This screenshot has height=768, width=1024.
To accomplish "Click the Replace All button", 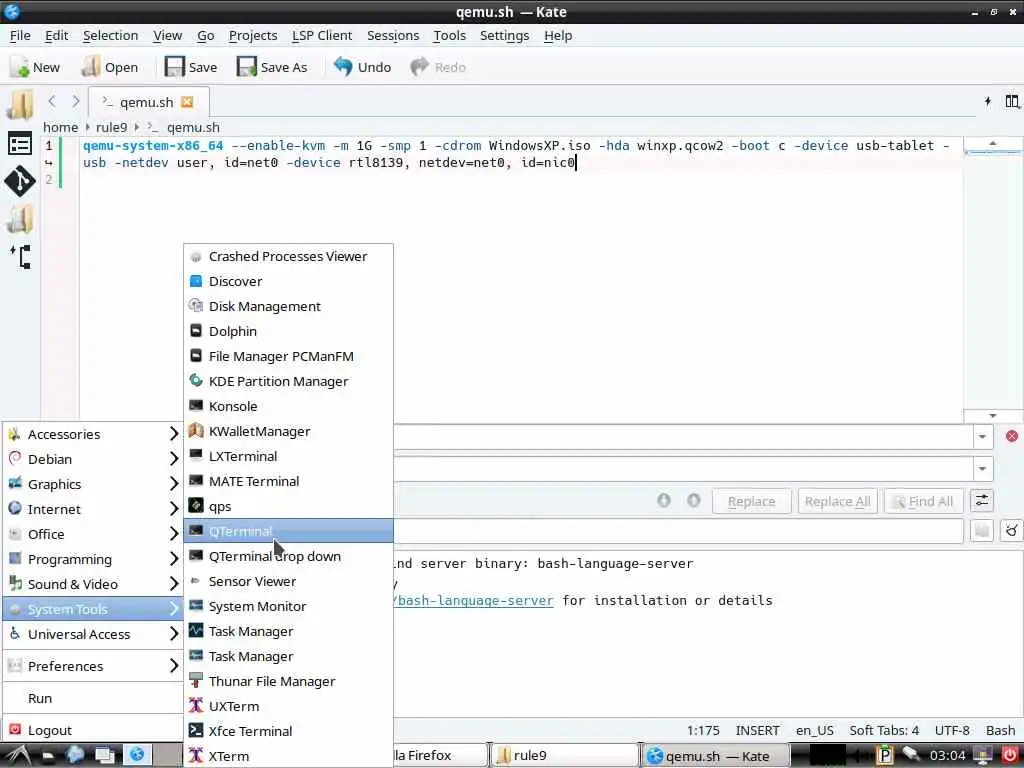I will click(837, 501).
